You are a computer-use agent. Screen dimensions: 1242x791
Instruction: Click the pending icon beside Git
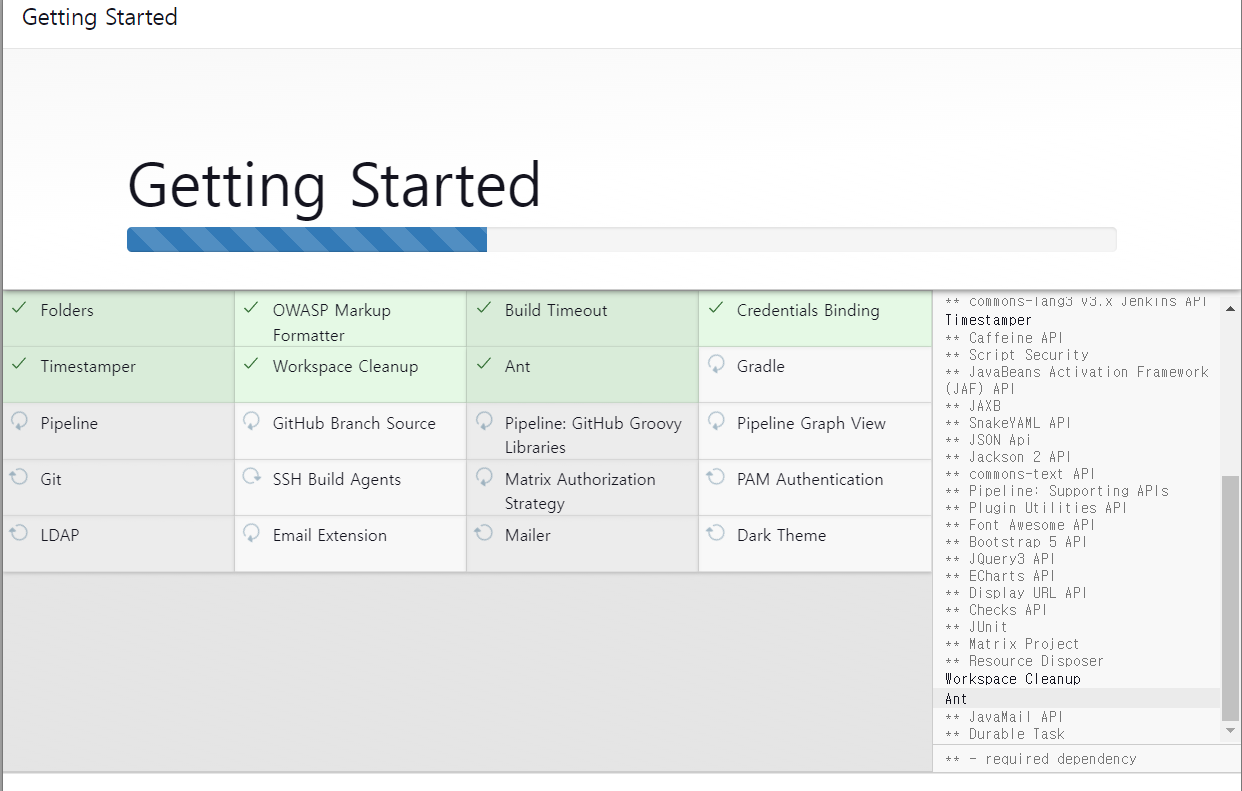[x=19, y=477]
